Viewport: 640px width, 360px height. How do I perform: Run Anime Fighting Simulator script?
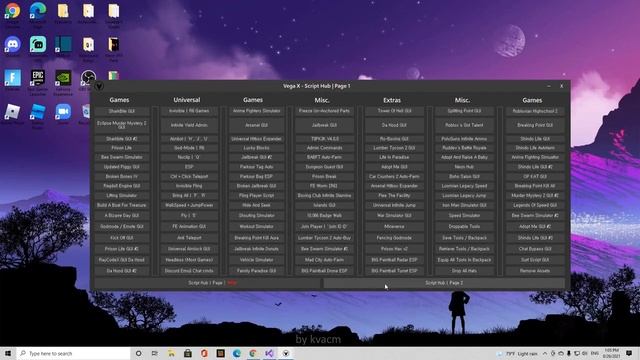535,158
